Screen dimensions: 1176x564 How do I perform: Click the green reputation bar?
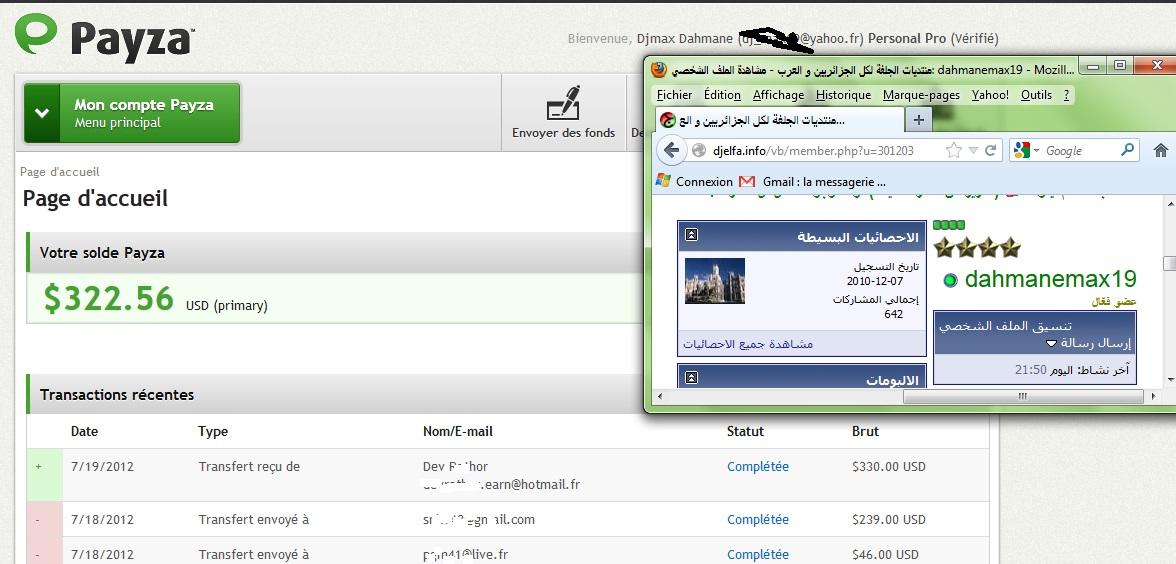coord(949,225)
